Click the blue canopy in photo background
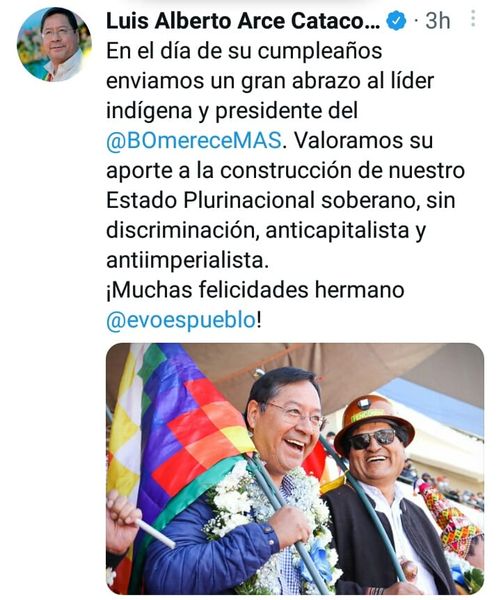Viewport: 501px width, 600px height. click(440, 404)
